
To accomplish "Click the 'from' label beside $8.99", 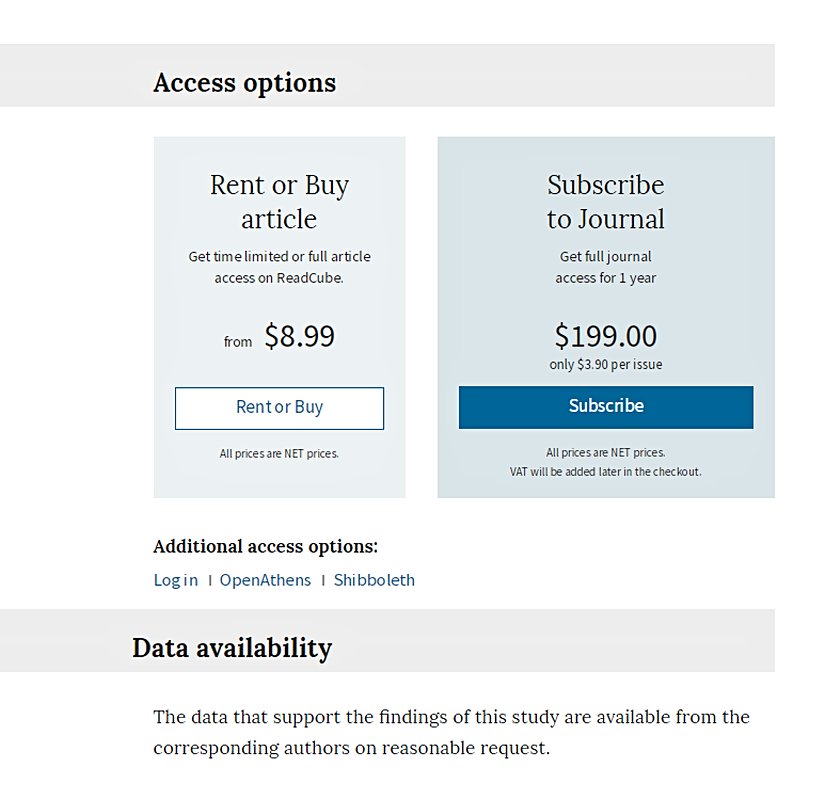I will tap(238, 342).
